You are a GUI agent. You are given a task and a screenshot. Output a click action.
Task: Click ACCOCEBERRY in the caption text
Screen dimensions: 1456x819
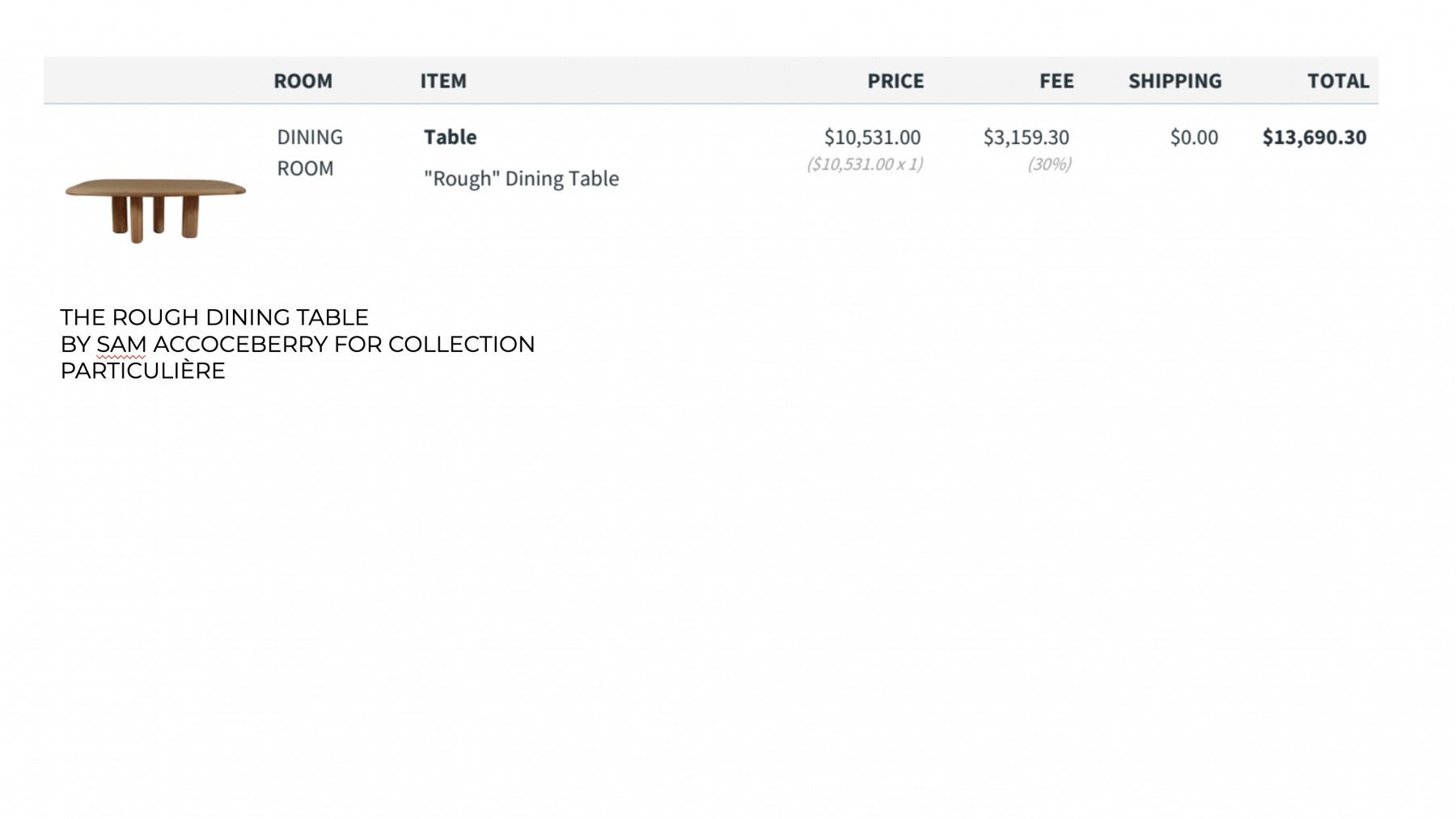pyautogui.click(x=240, y=345)
